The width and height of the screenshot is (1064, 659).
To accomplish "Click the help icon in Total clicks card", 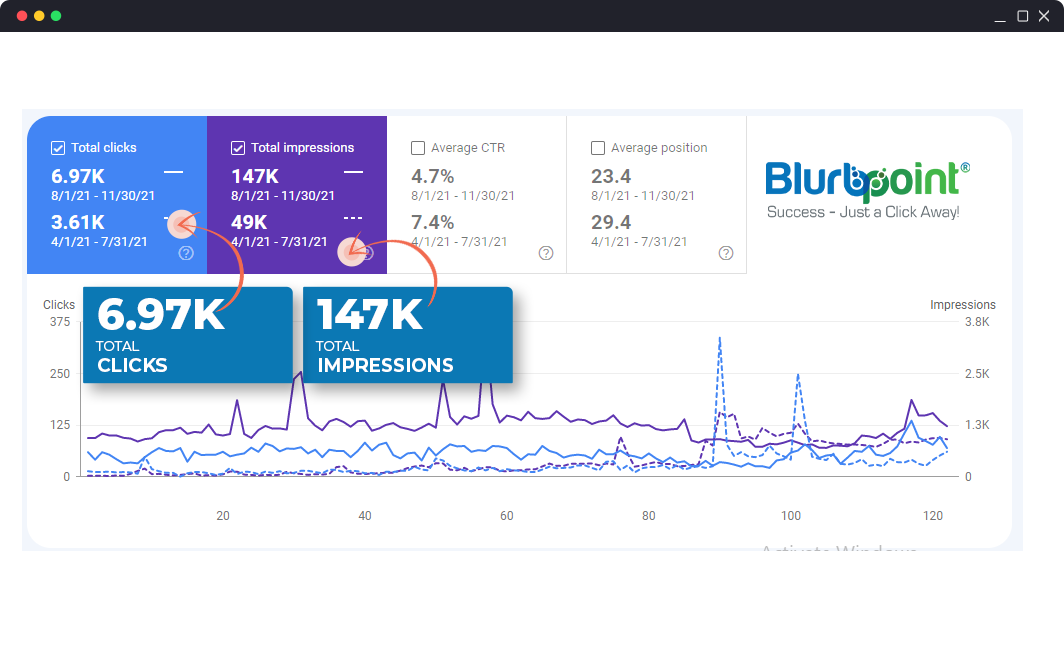I will click(186, 253).
